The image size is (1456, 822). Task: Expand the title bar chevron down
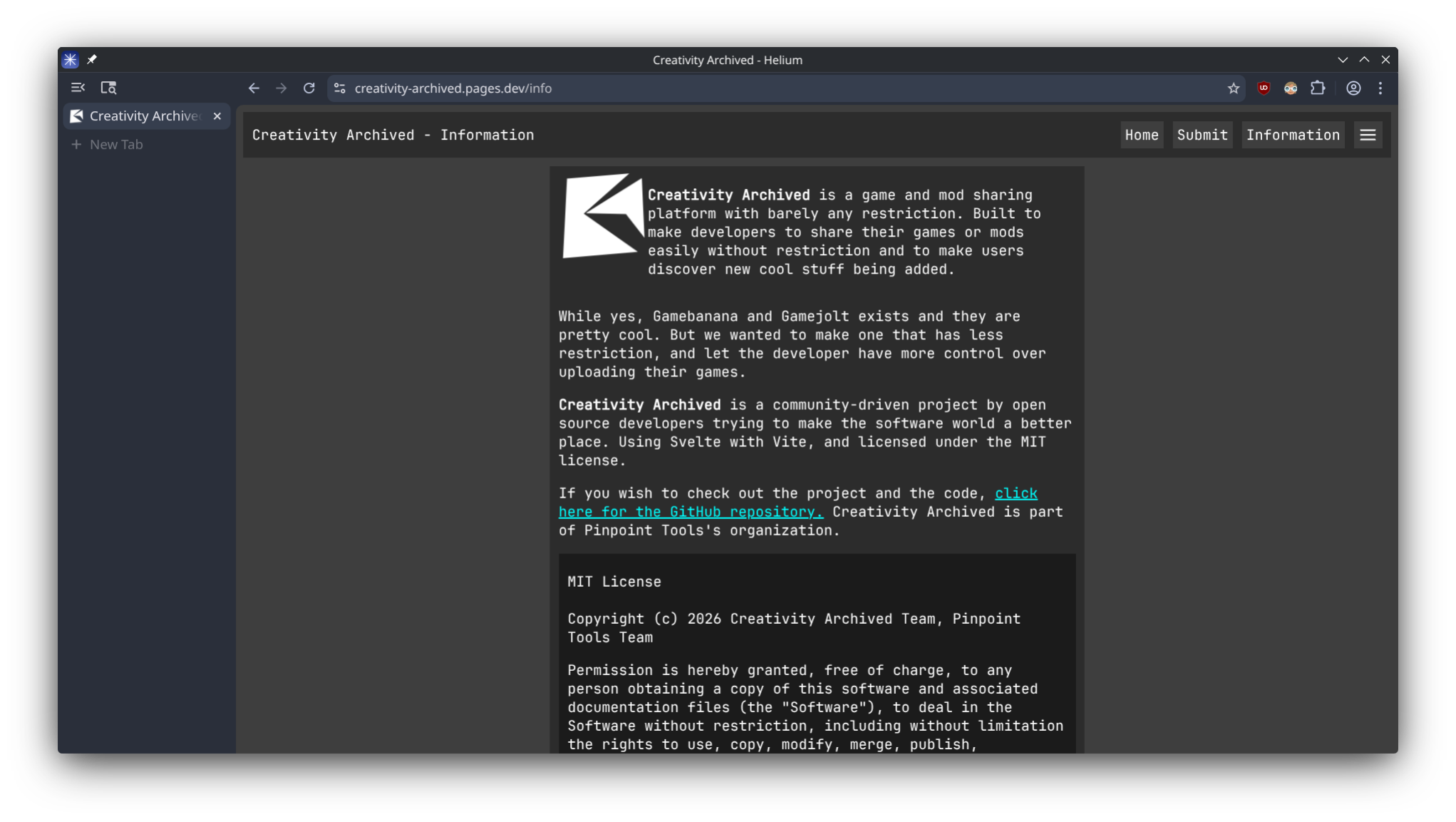pos(1343,60)
